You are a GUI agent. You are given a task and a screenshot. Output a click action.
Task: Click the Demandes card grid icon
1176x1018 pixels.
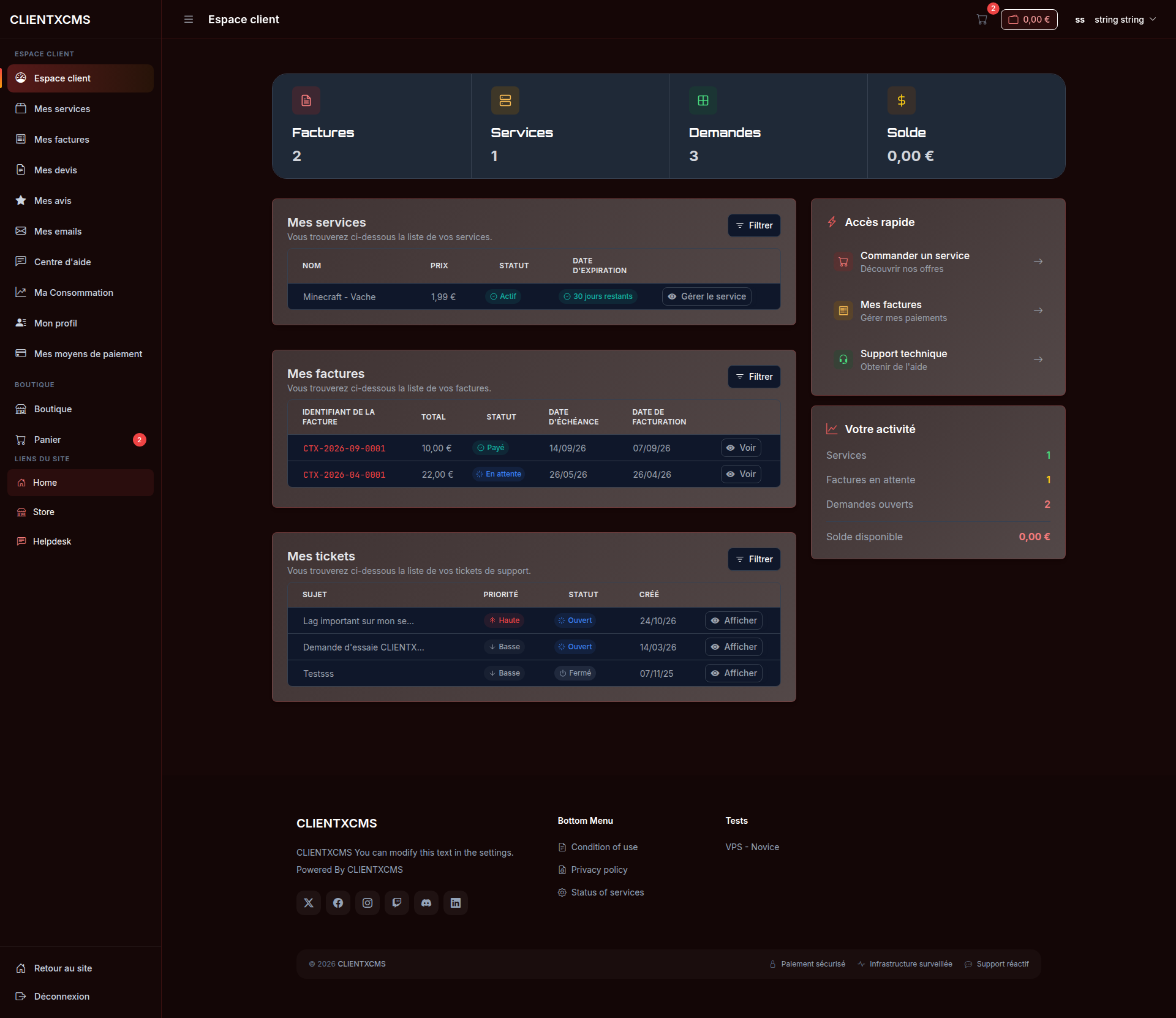[x=703, y=100]
